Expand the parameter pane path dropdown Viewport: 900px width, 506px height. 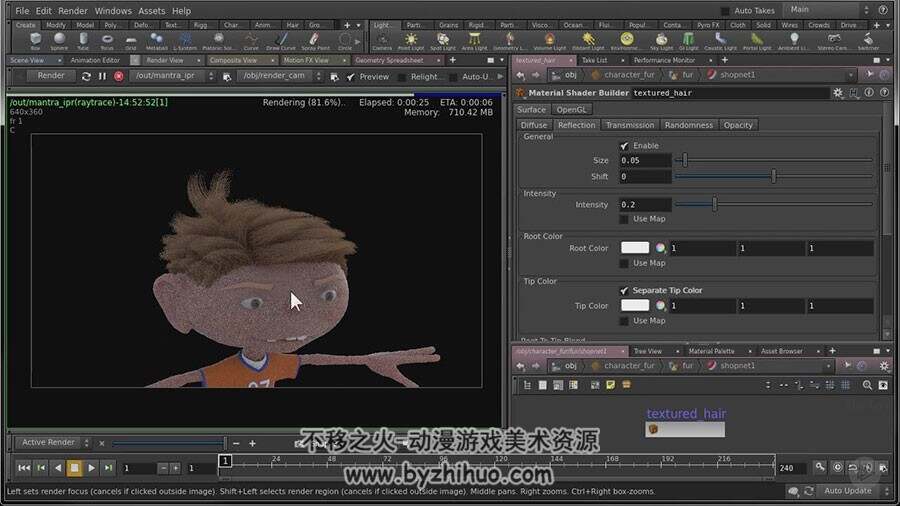pyautogui.click(x=851, y=75)
